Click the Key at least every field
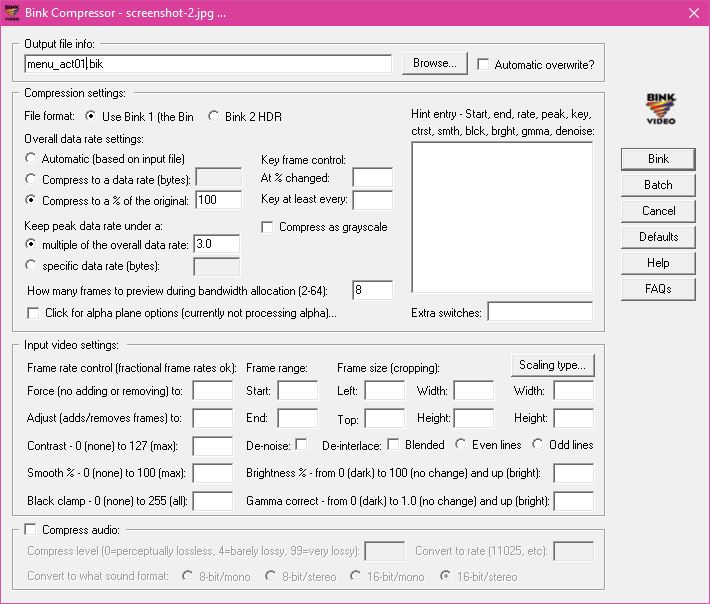Viewport: 710px width, 604px height. 373,200
